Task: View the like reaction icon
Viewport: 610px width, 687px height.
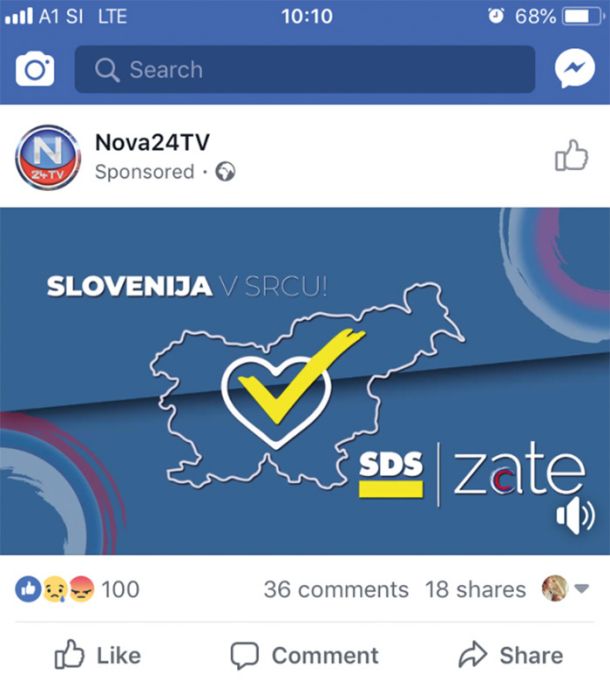Action: tap(28, 589)
